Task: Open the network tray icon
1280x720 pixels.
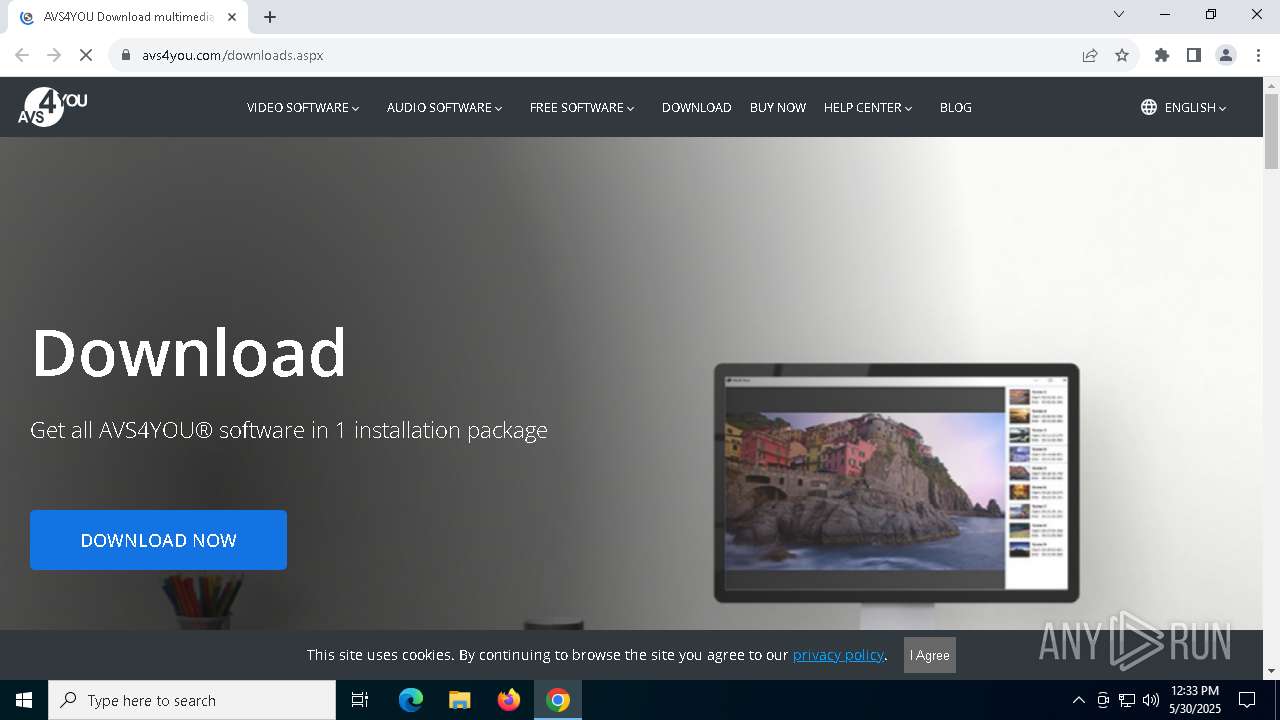Action: (1127, 700)
